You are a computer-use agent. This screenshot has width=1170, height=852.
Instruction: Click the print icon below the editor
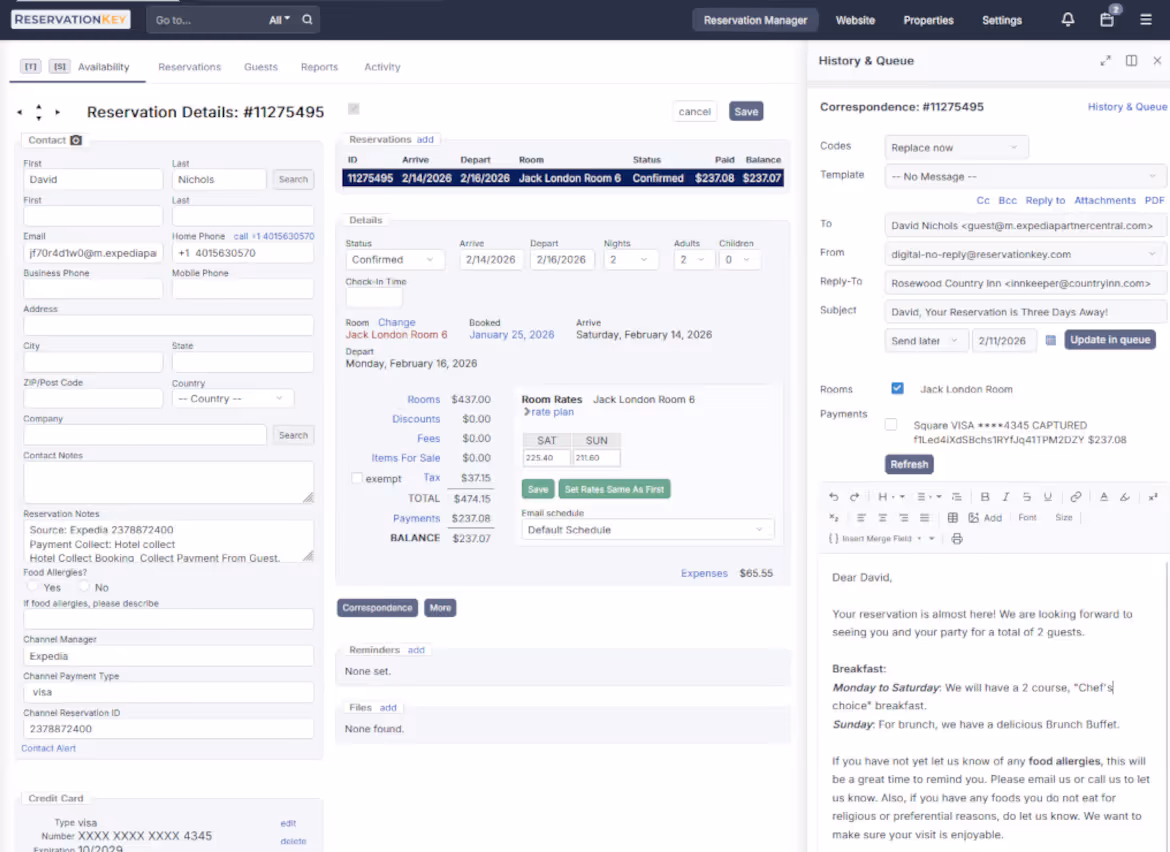(957, 538)
